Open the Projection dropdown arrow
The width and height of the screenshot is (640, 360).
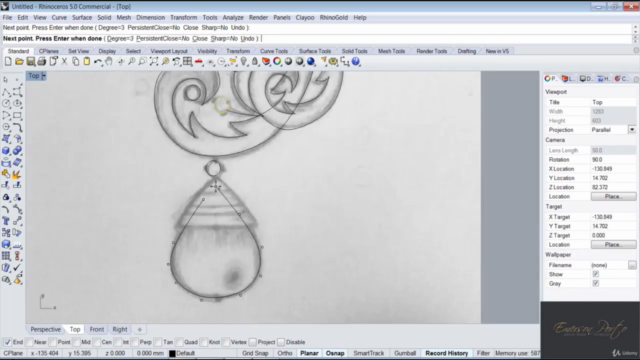click(632, 130)
